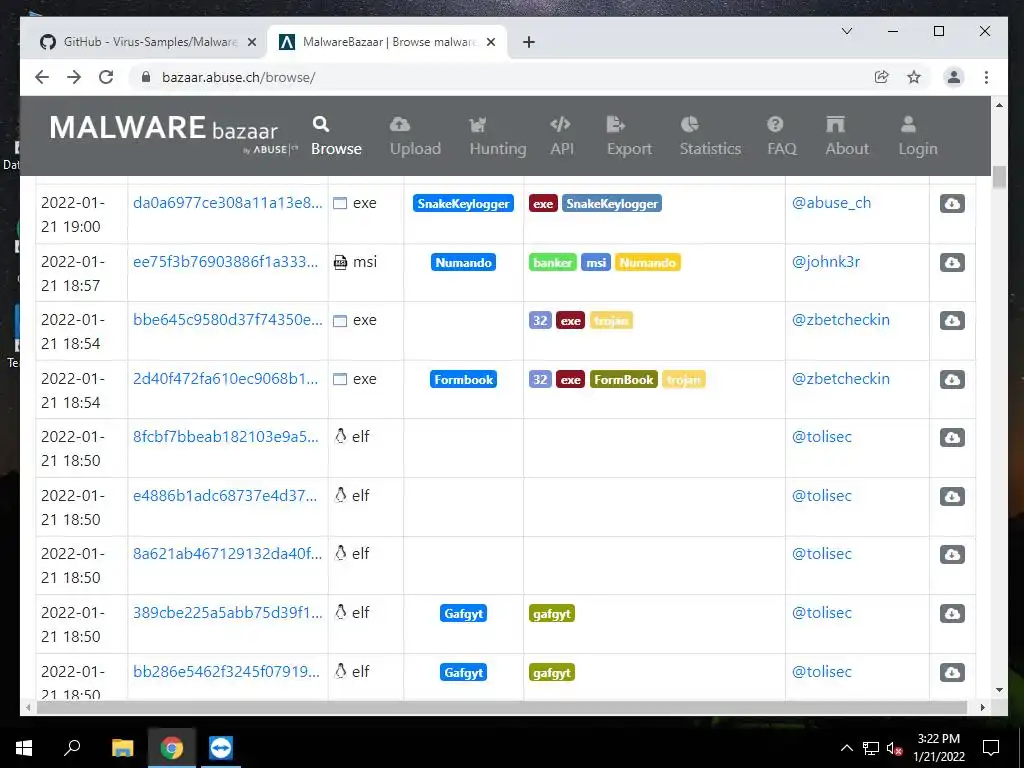
Task: Click the muted volume tray icon
Action: pyautogui.click(x=895, y=748)
